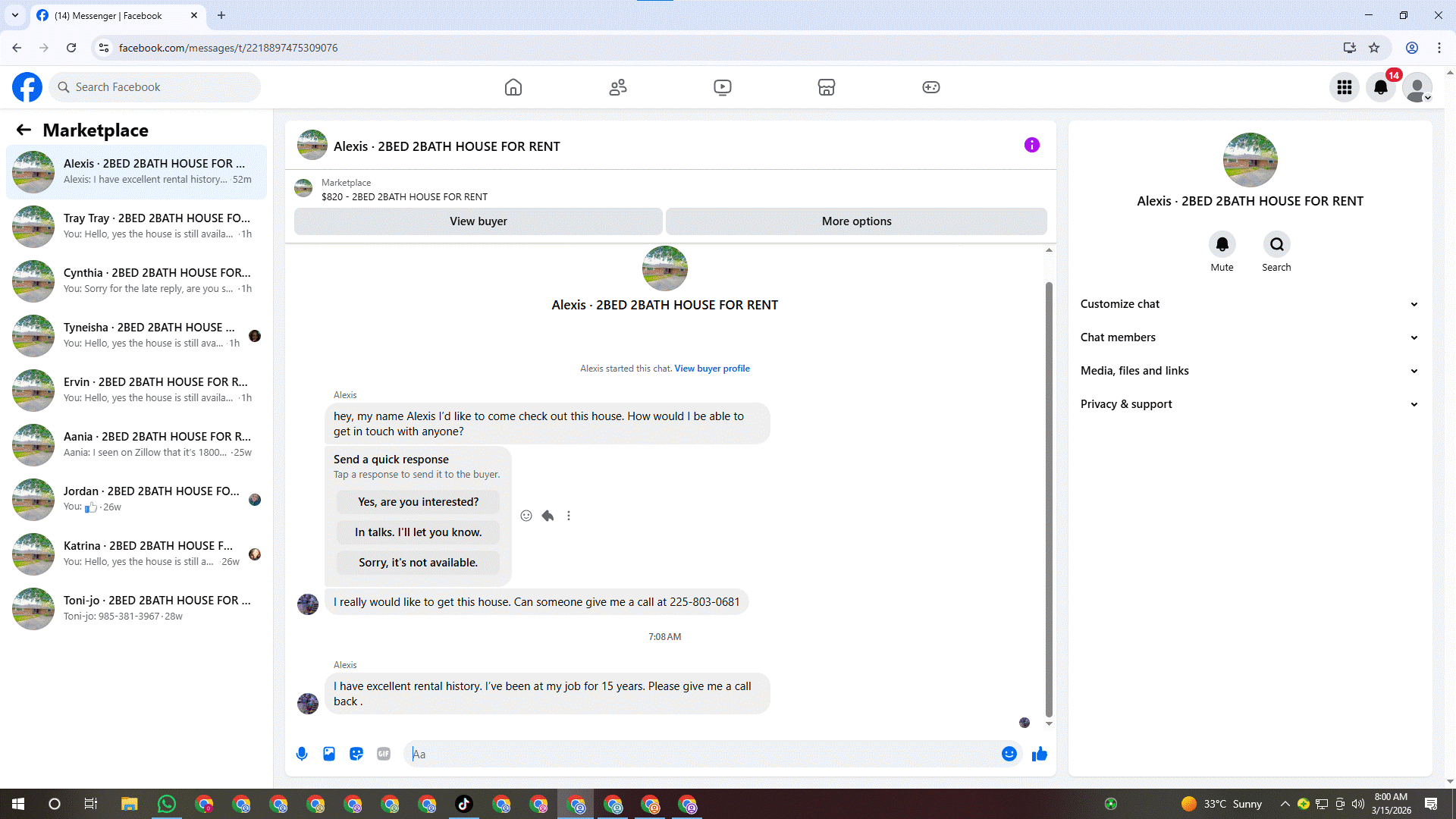The image size is (1456, 819).
Task: Open the View buyer profile link
Action: click(x=712, y=369)
